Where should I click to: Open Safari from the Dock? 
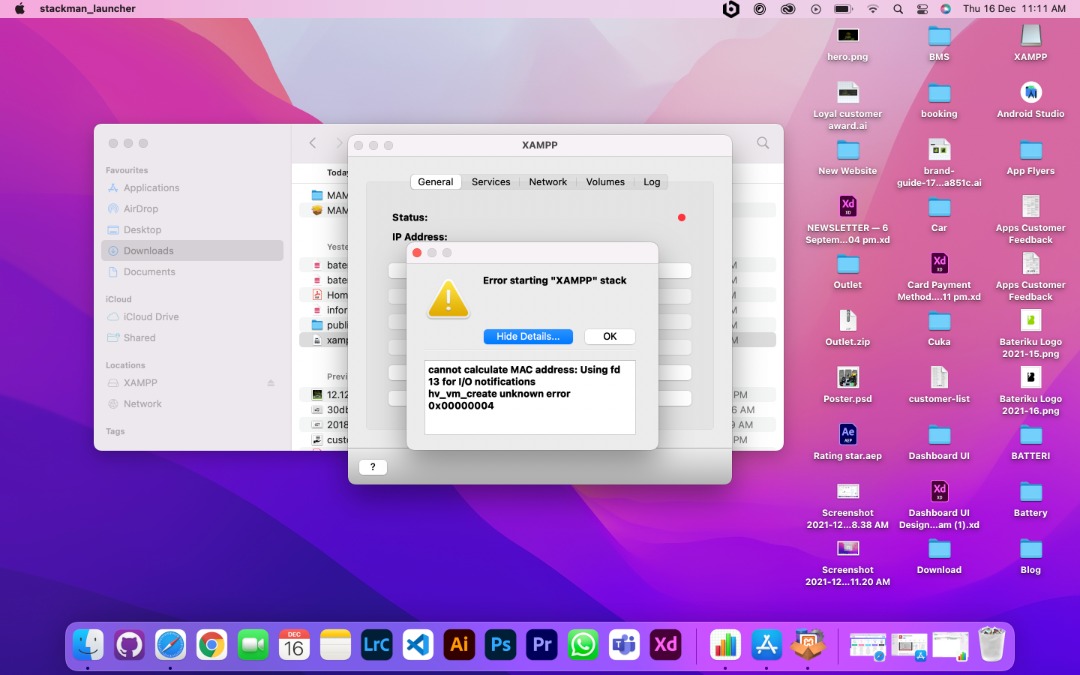coord(170,645)
